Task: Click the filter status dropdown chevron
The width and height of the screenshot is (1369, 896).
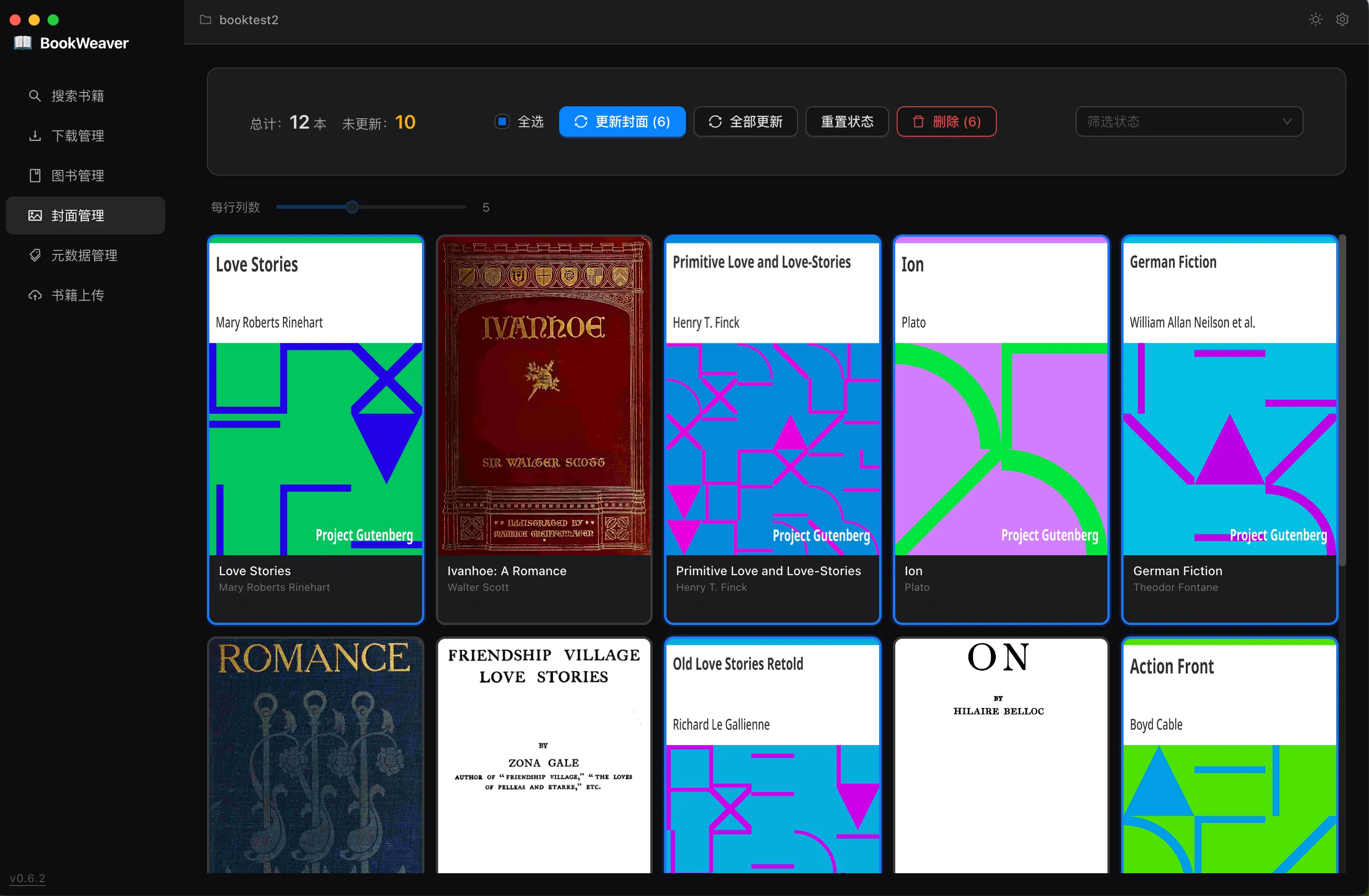Action: pos(1287,121)
